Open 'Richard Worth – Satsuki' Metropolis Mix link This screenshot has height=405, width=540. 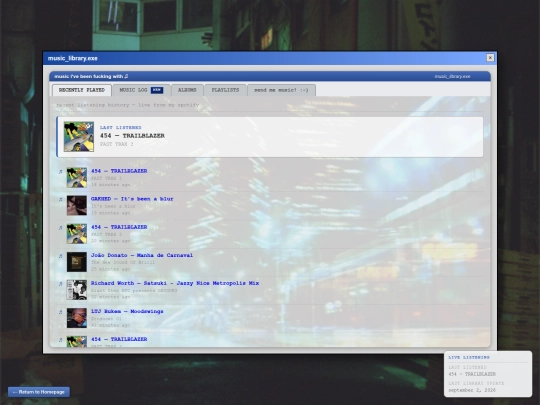tap(175, 283)
